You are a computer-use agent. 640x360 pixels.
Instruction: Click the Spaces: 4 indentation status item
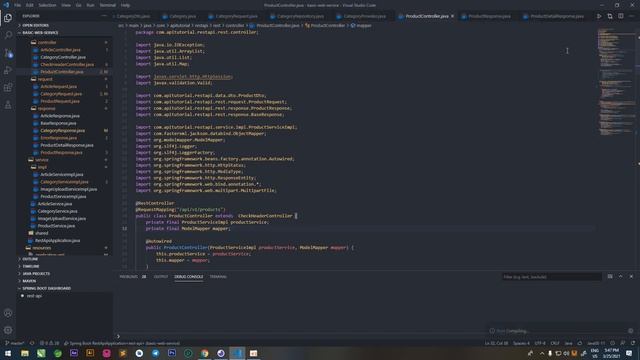click(521, 343)
